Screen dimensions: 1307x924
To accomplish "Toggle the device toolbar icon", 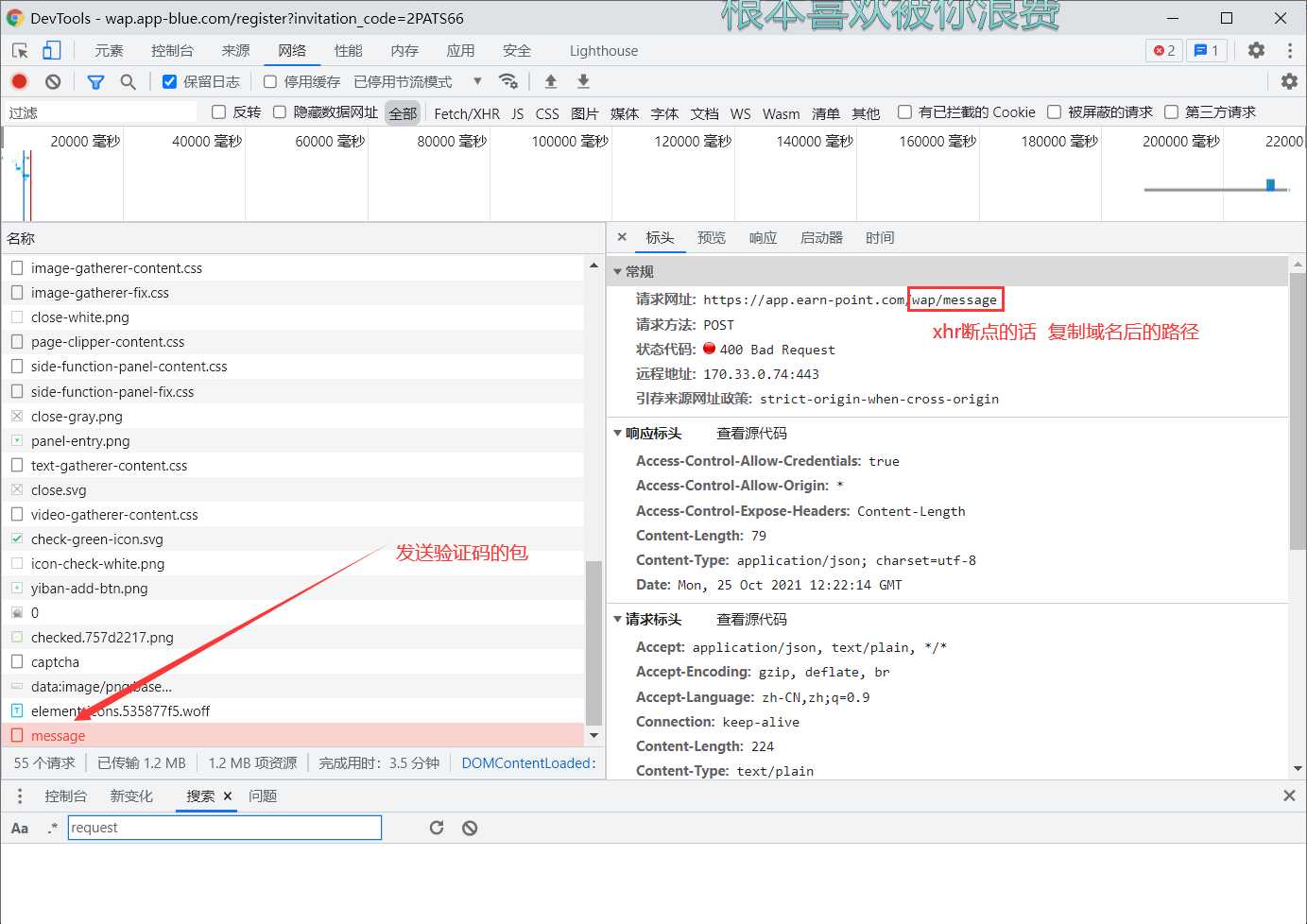I will click(51, 51).
